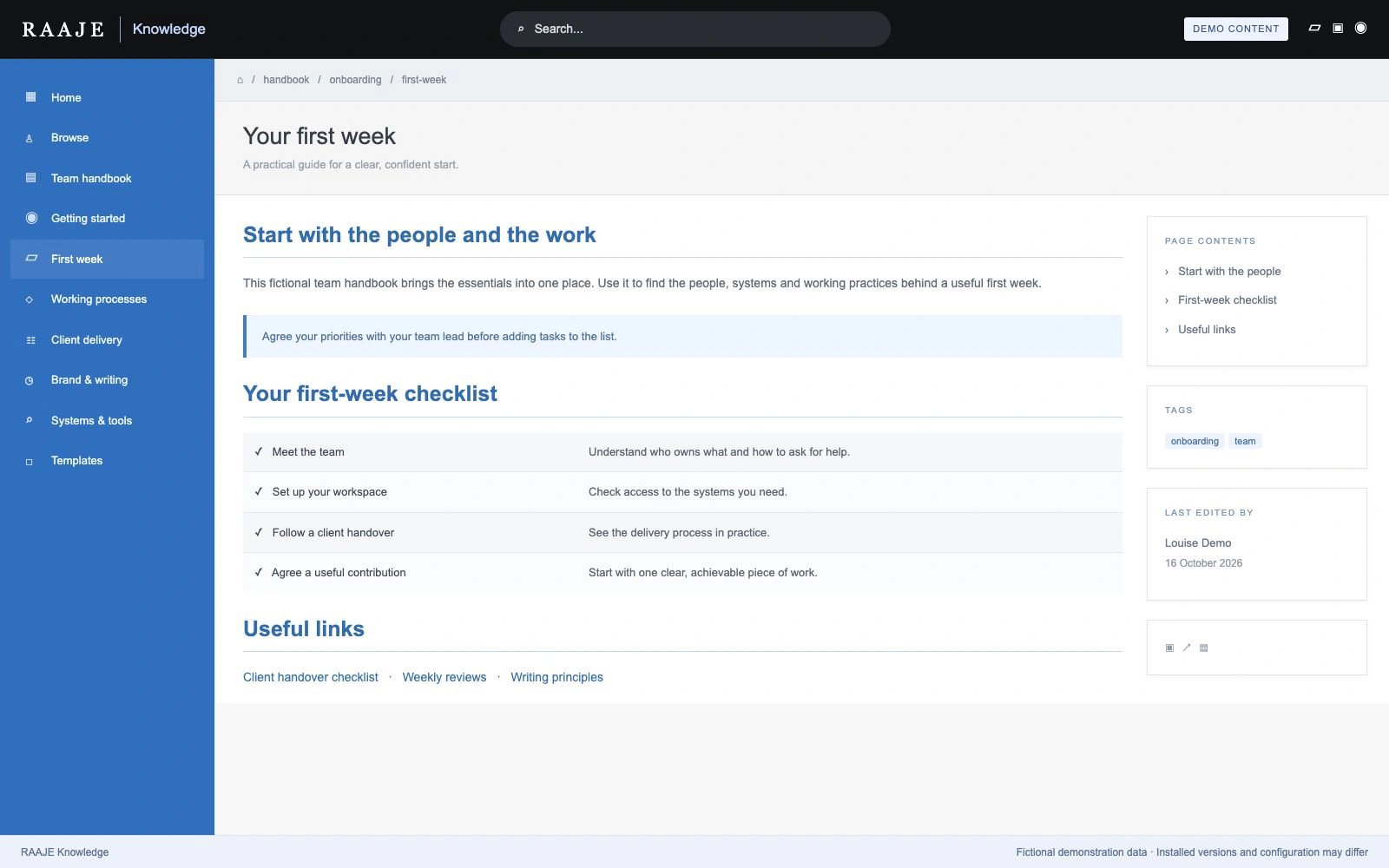1389x868 pixels.
Task: Click the onboarding breadcrumb link
Action: 355,80
